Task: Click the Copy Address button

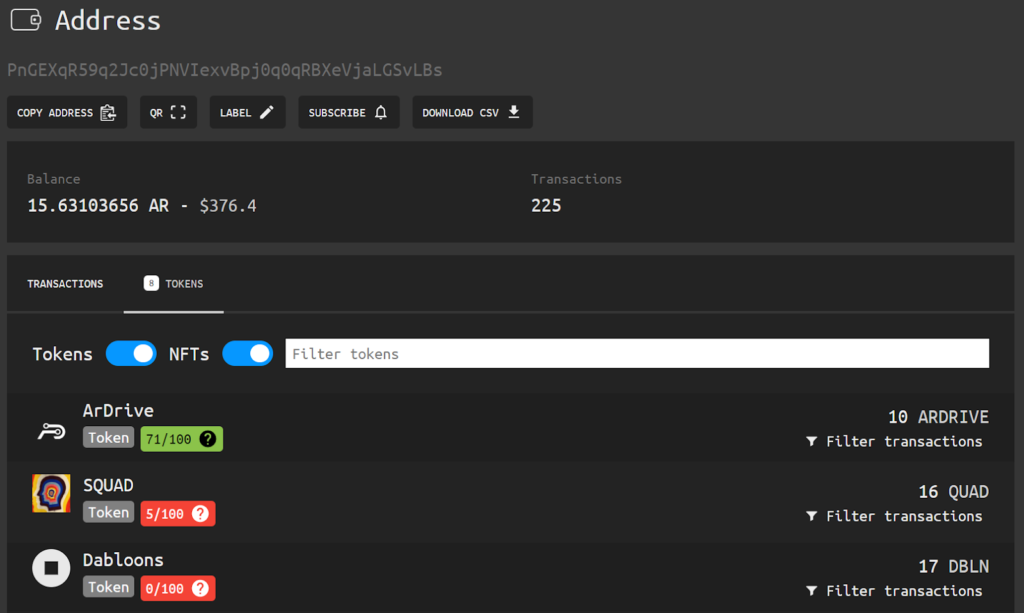Action: click(x=67, y=113)
